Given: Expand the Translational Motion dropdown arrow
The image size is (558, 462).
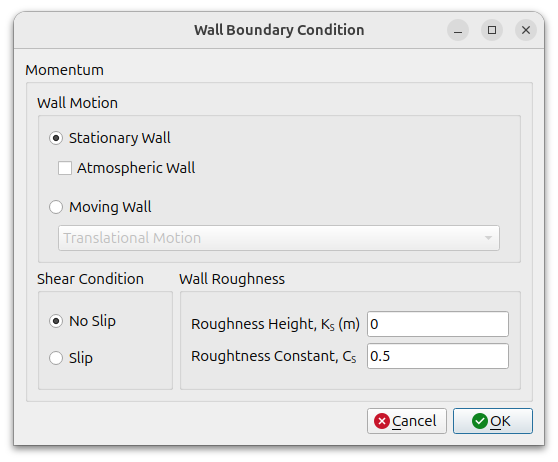Looking at the screenshot, I should pos(488,238).
